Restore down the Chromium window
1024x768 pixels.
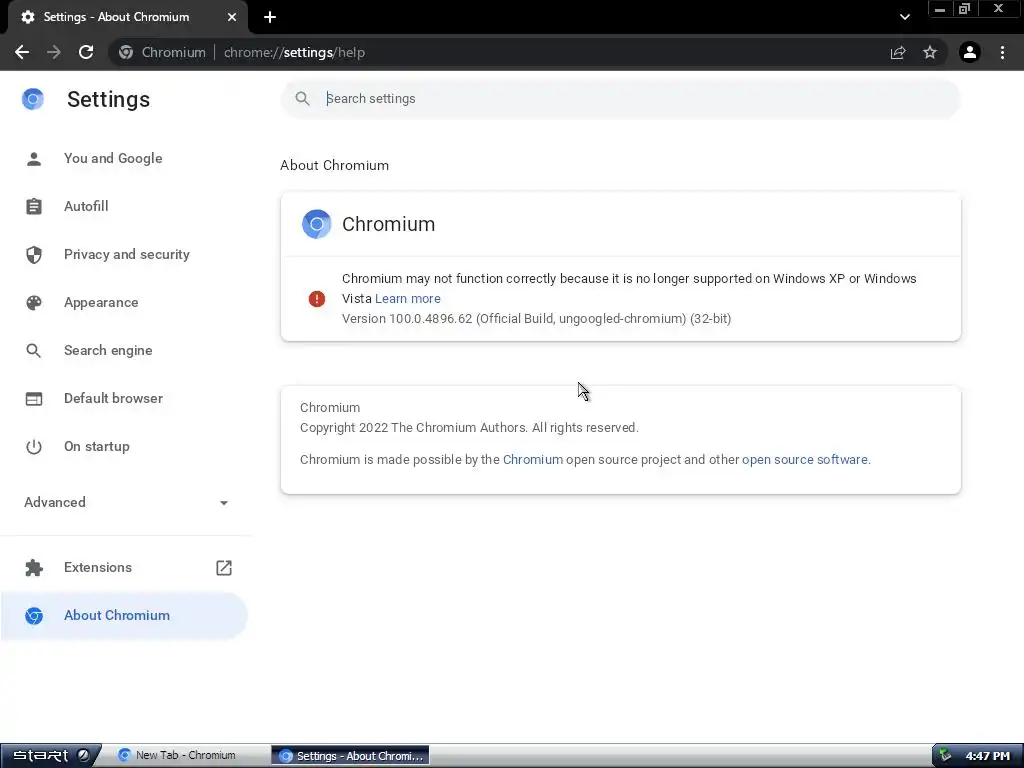coord(965,9)
